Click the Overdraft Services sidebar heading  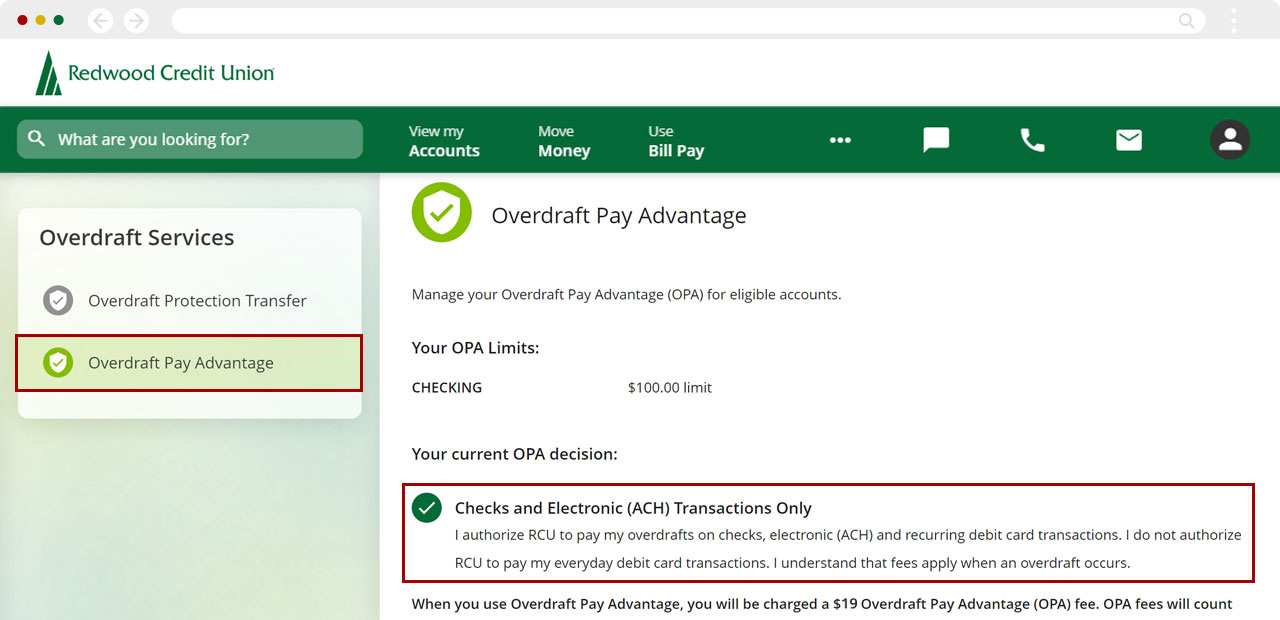tap(137, 238)
